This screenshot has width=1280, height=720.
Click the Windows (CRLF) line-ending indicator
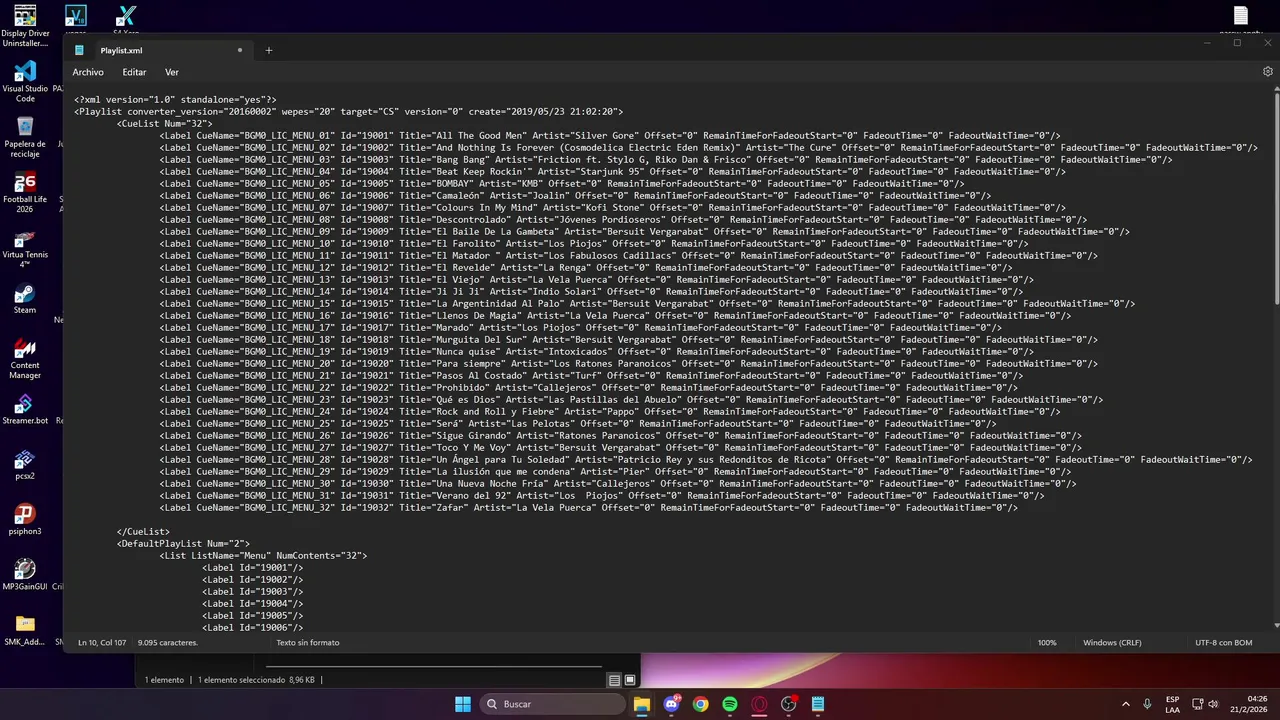[1112, 642]
